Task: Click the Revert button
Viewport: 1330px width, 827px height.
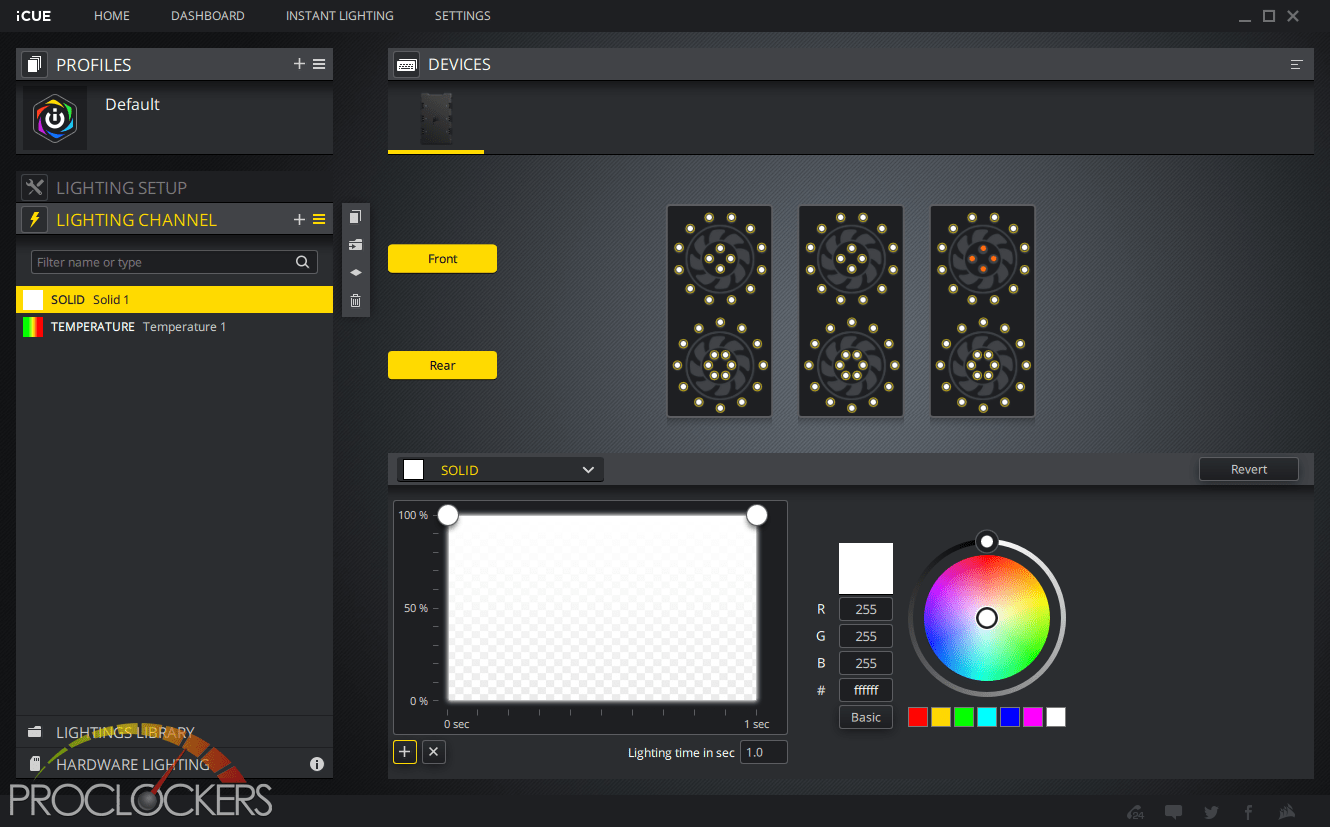Action: (1249, 469)
